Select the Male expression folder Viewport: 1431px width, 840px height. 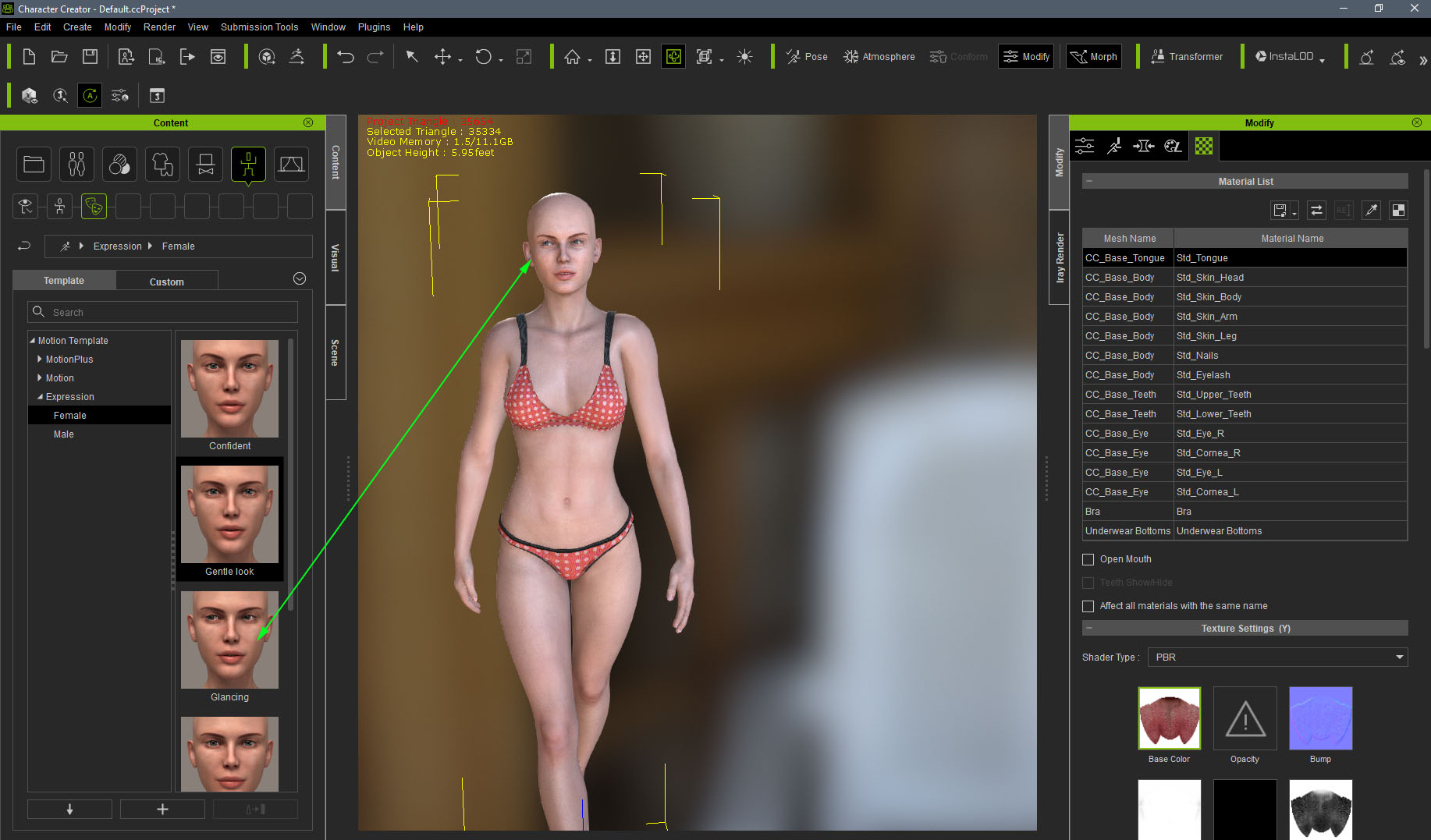[x=64, y=434]
